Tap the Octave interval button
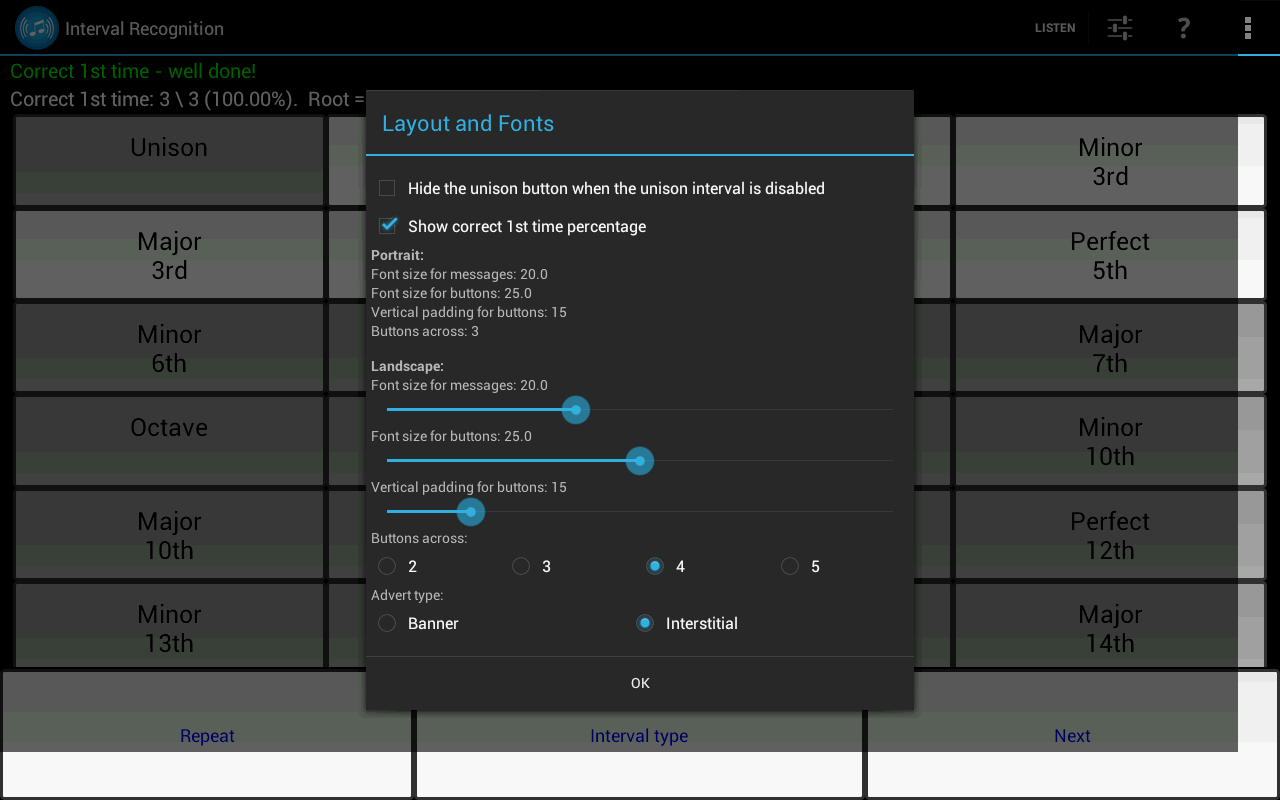Viewport: 1280px width, 800px height. (169, 441)
